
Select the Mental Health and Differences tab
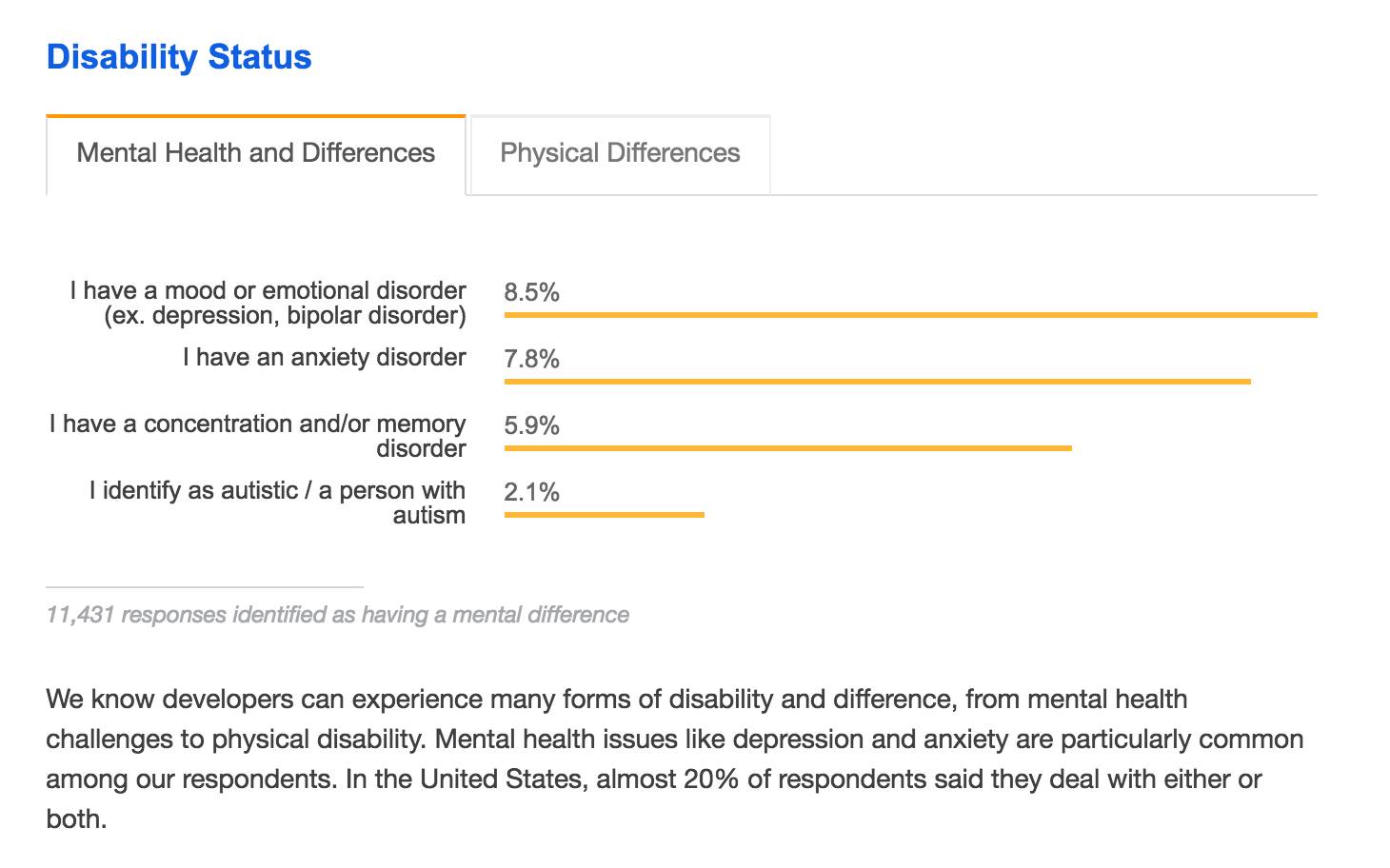(x=255, y=153)
